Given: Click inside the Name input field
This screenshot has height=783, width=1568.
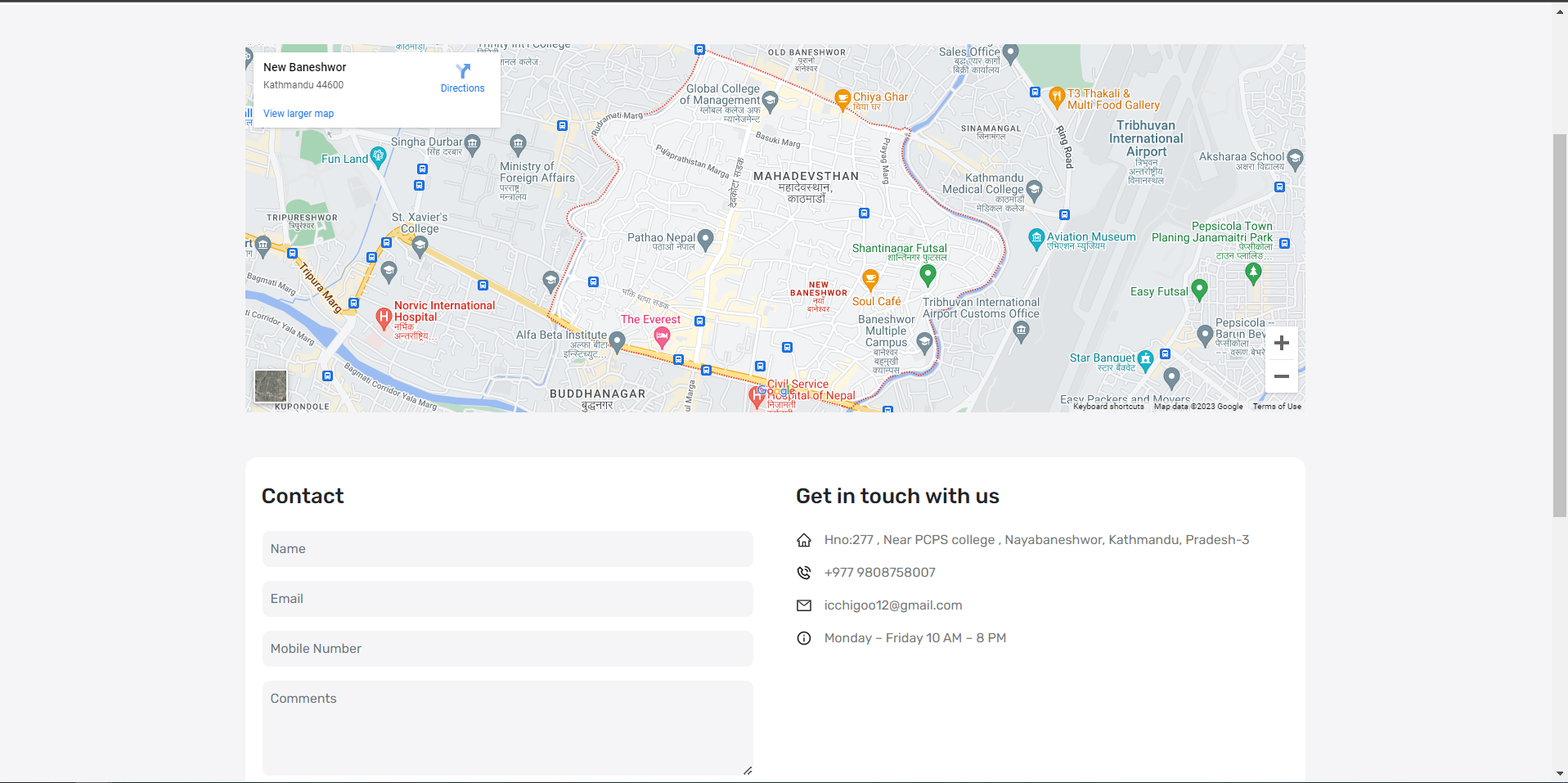Looking at the screenshot, I should 507,549.
